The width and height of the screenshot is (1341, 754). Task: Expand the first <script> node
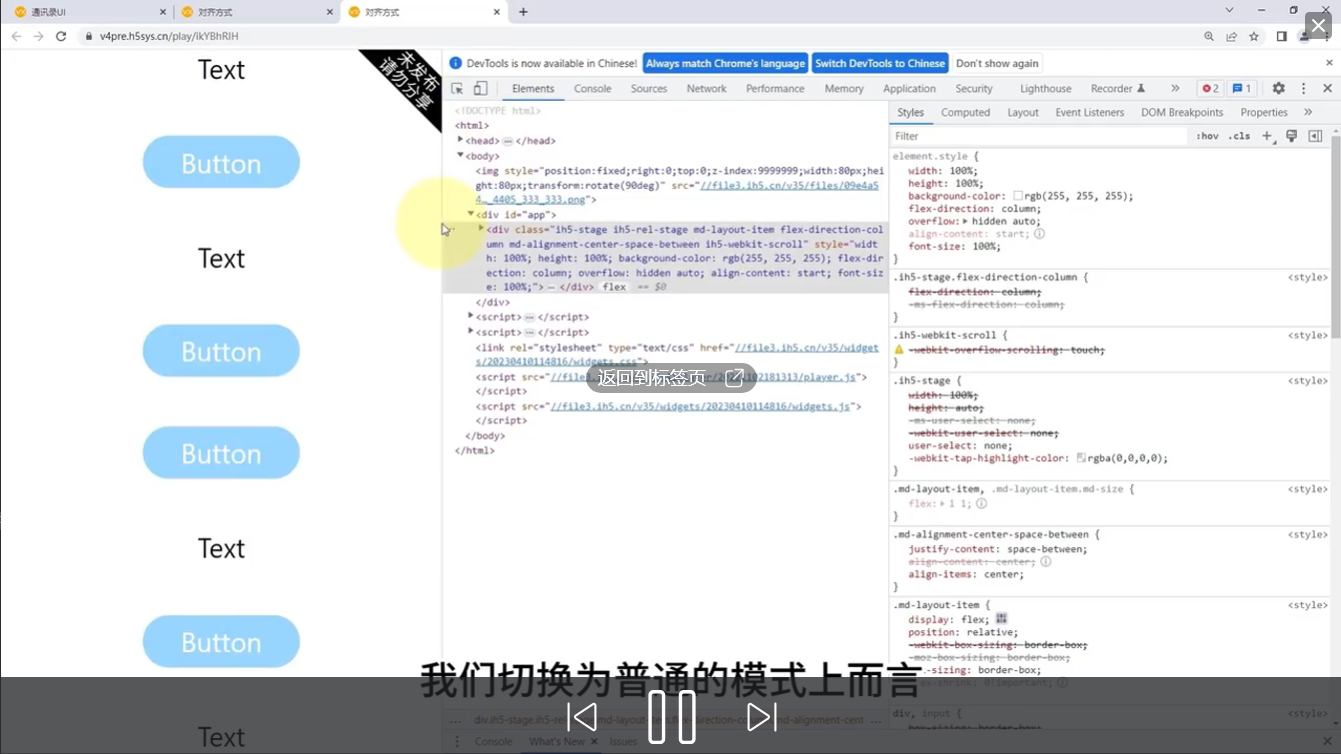click(470, 316)
